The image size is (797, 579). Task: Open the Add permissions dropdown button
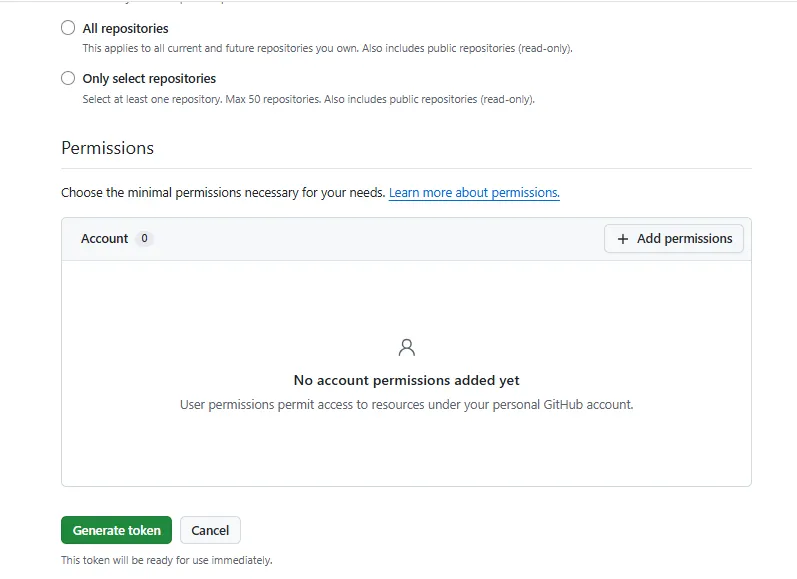click(x=674, y=238)
